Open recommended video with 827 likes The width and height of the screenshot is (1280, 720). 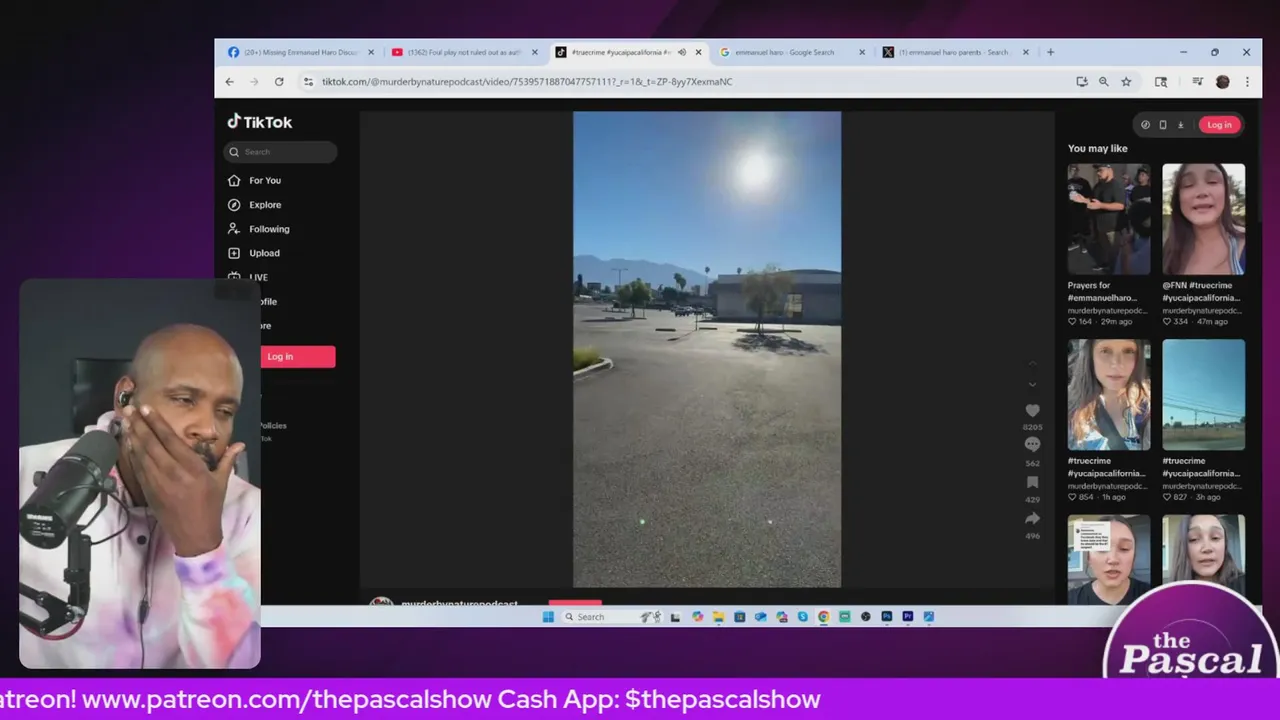click(x=1204, y=395)
